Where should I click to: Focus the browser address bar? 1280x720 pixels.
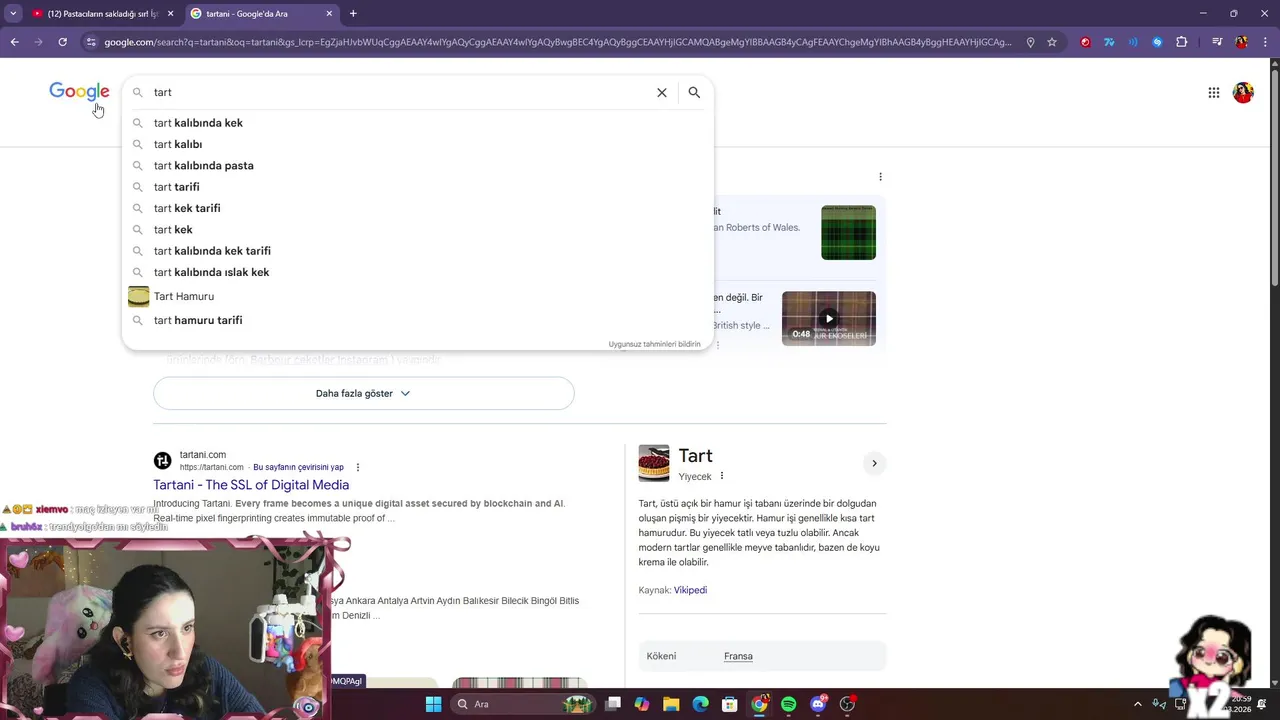coord(558,42)
